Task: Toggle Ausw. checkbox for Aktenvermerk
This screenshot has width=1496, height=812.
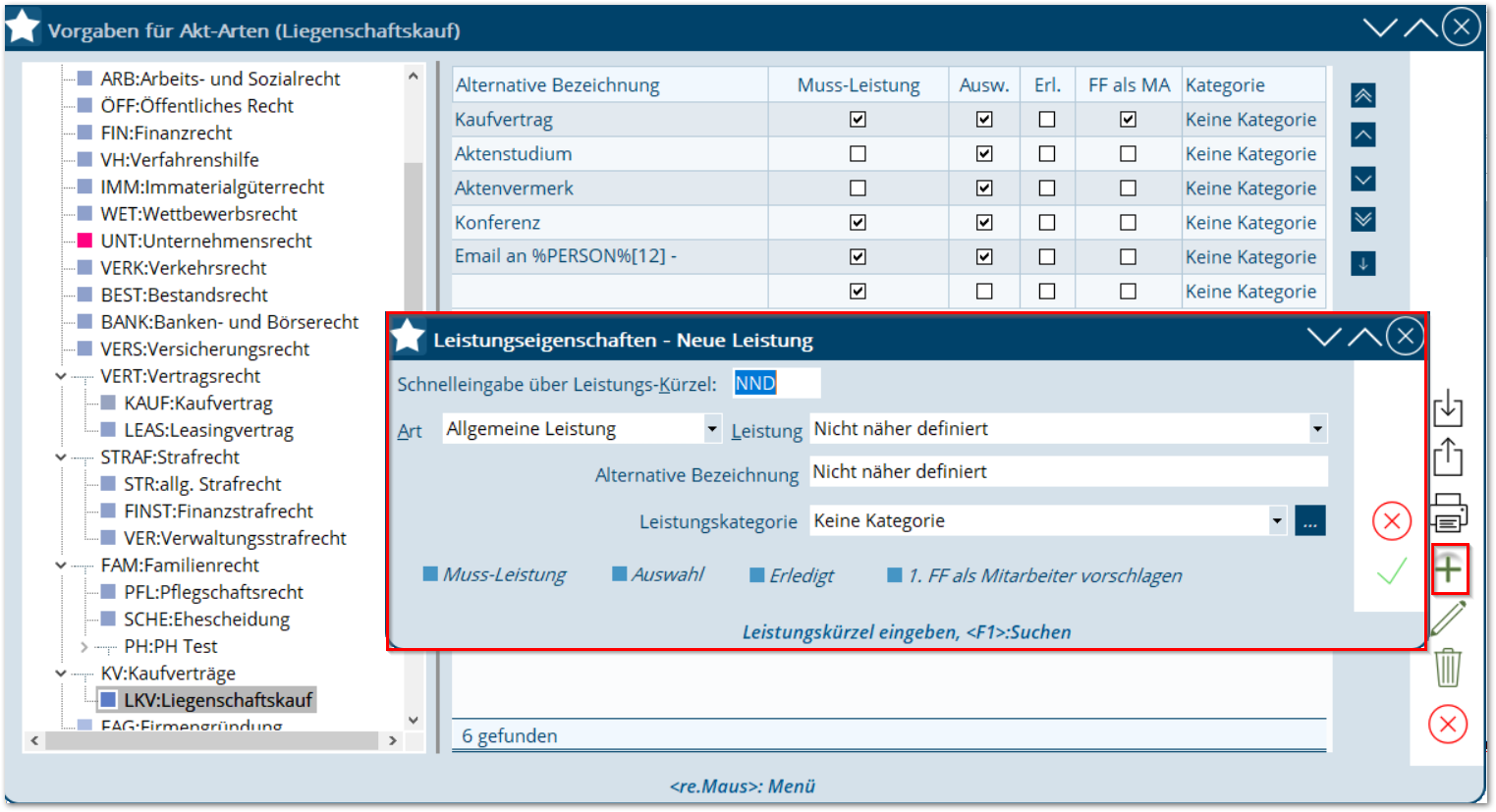Action: pyautogui.click(x=984, y=188)
